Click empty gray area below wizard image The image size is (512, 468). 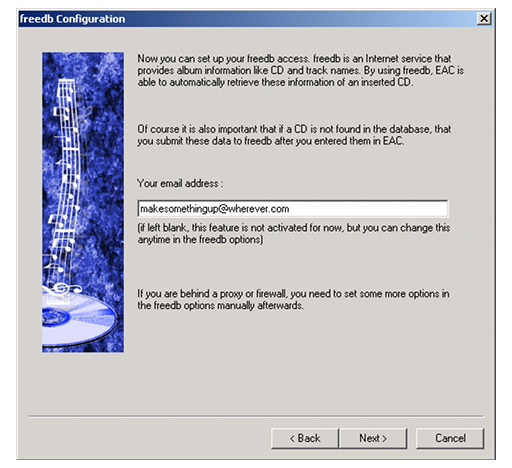[x=83, y=383]
